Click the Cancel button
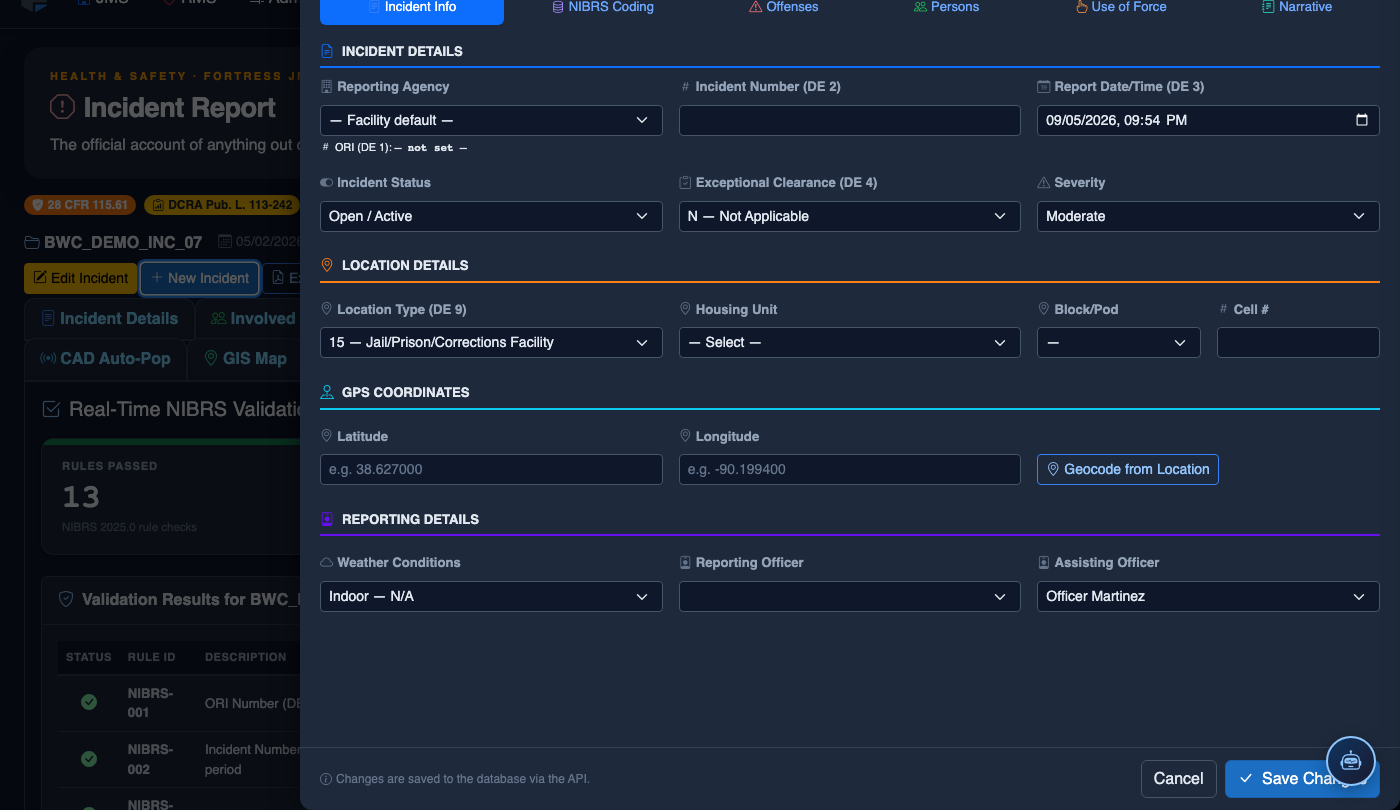This screenshot has height=810, width=1400. click(1178, 779)
